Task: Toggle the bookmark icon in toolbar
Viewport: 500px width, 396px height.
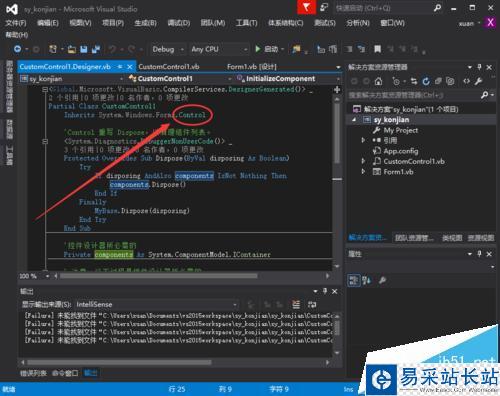Action: pyautogui.click(x=377, y=49)
